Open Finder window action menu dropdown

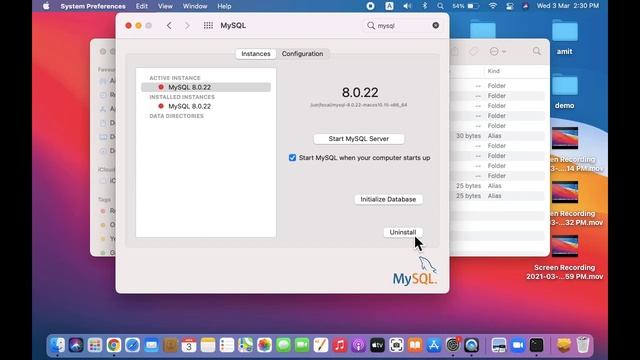[498, 51]
